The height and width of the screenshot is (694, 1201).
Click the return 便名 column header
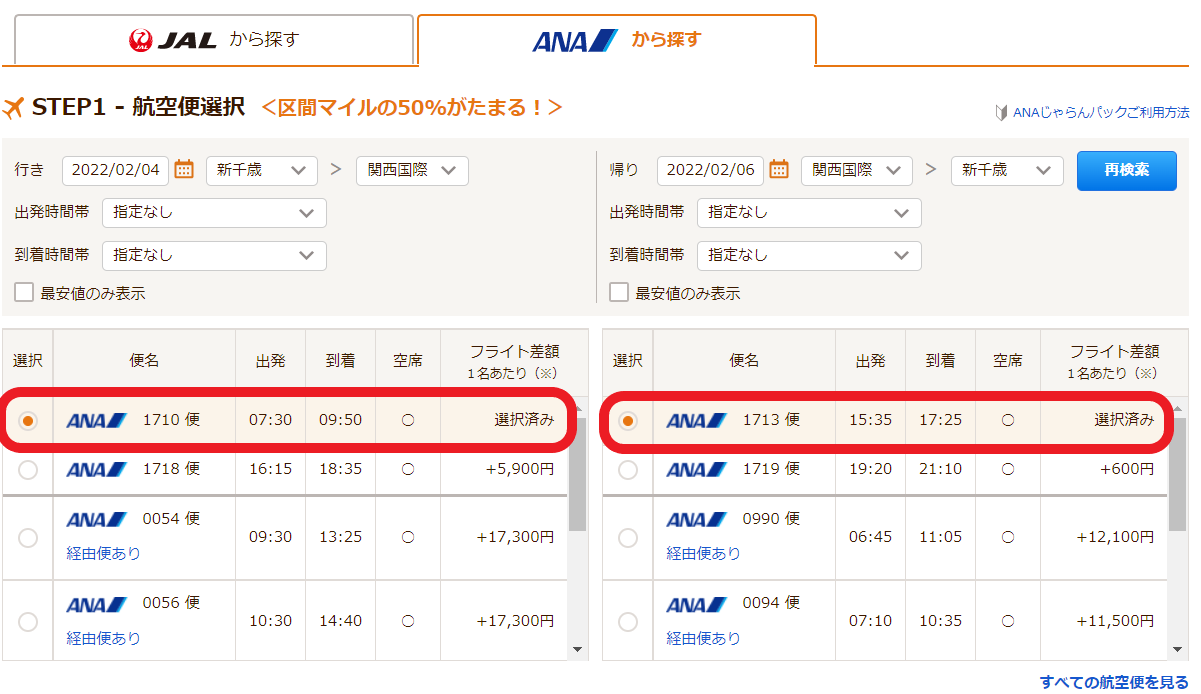coord(744,361)
